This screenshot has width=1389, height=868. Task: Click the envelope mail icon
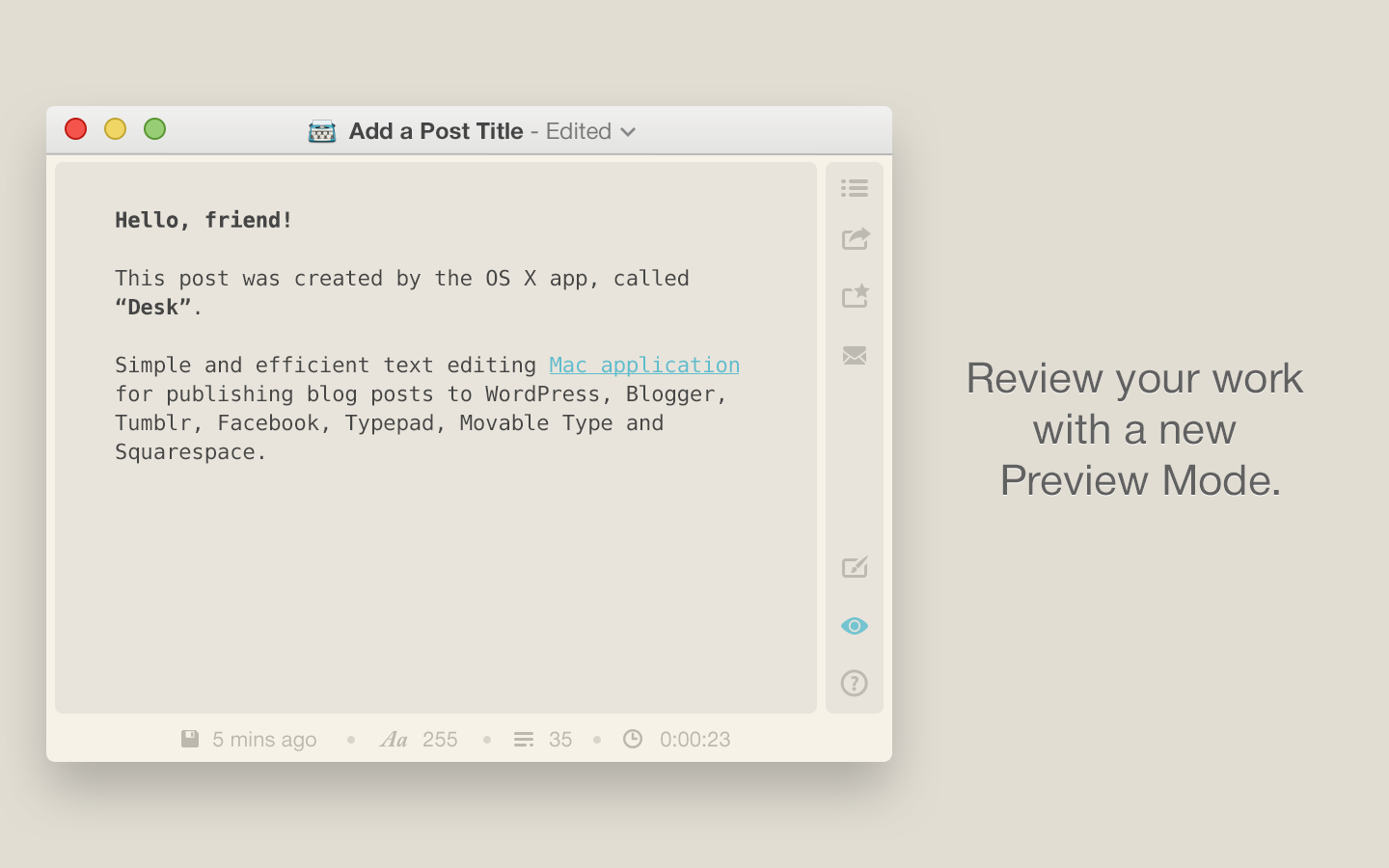tap(855, 356)
